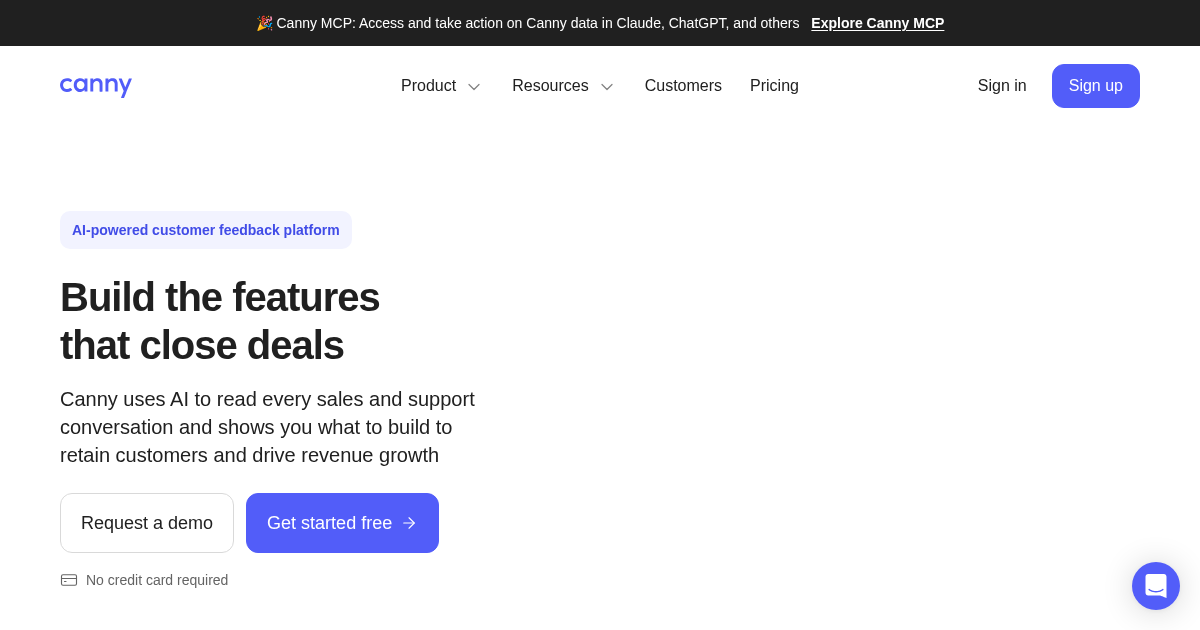
Task: Click the AI-powered customer feedback platform badge
Action: click(x=206, y=230)
